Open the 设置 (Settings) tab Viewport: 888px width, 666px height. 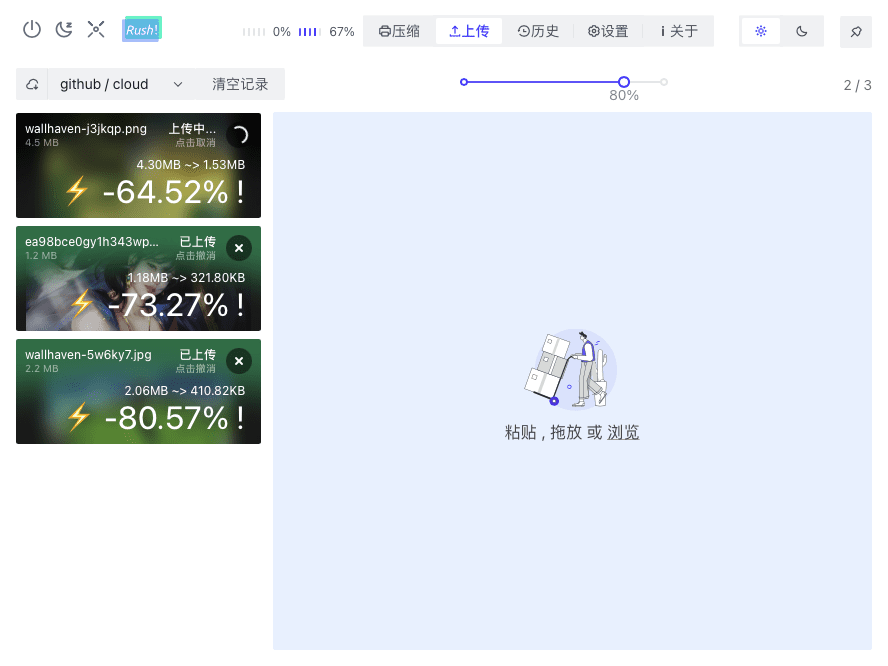coord(608,31)
